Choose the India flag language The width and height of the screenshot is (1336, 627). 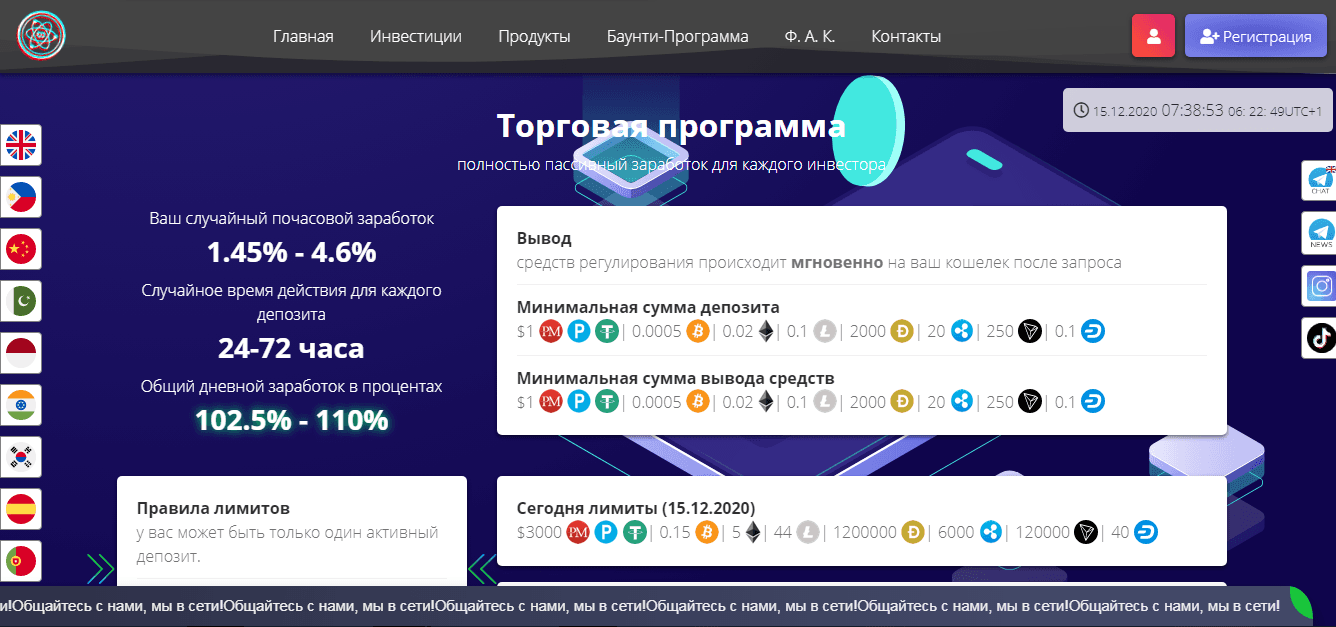pyautogui.click(x=20, y=405)
